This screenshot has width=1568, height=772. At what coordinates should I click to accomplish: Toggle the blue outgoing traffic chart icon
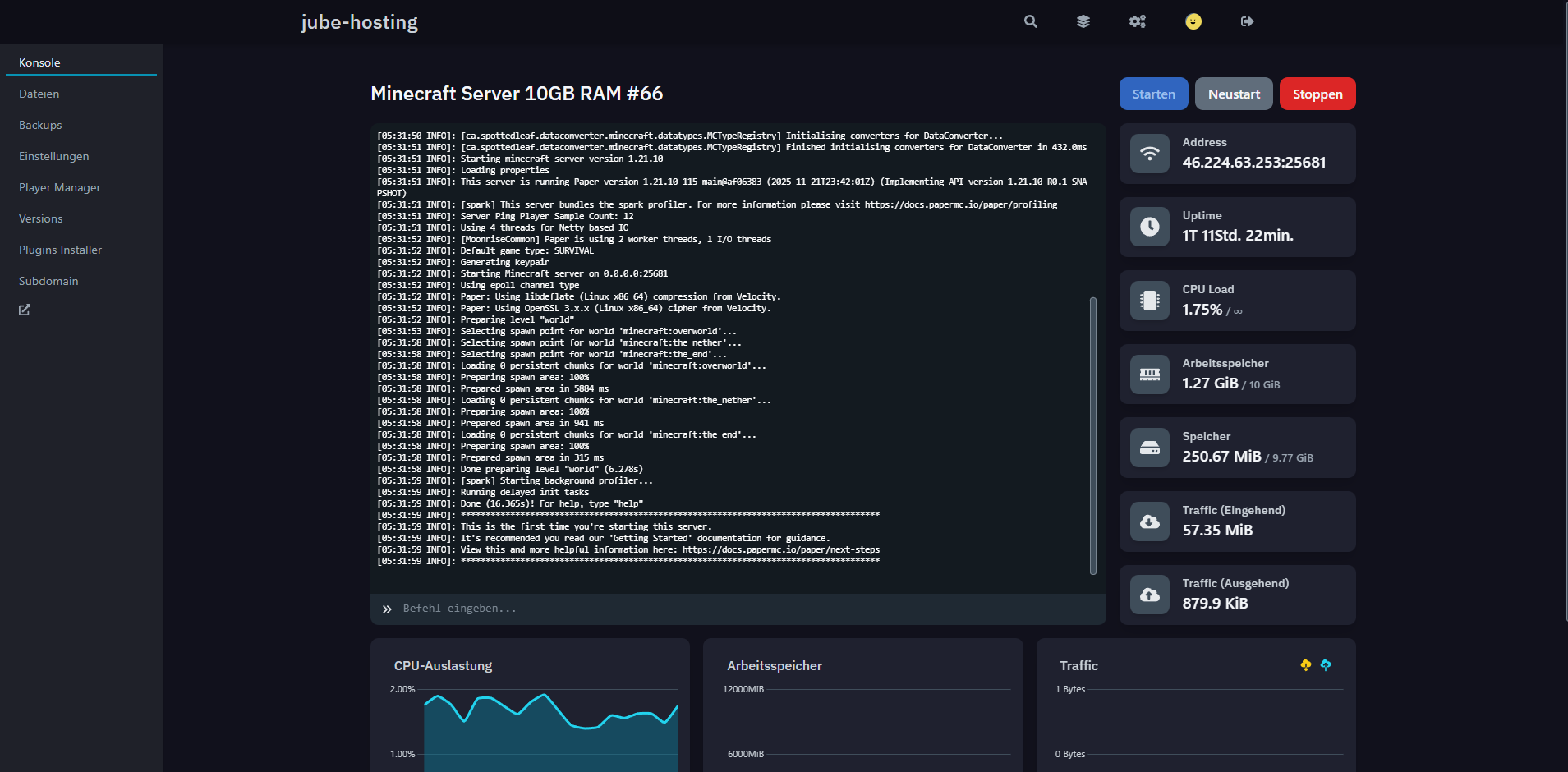1325,665
